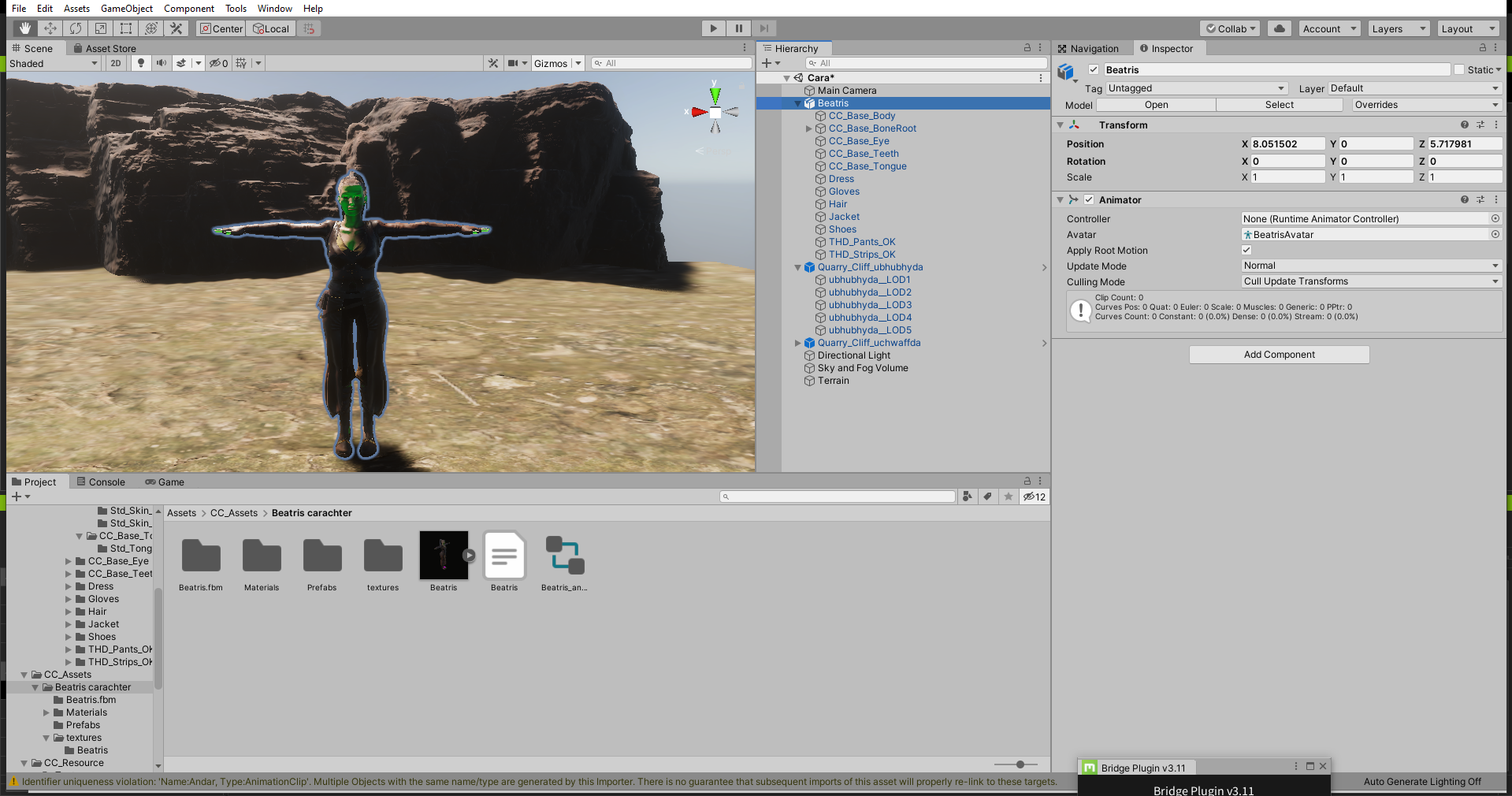Open Update Mode Normal dropdown
This screenshot has height=796, width=1512.
pos(1372,266)
